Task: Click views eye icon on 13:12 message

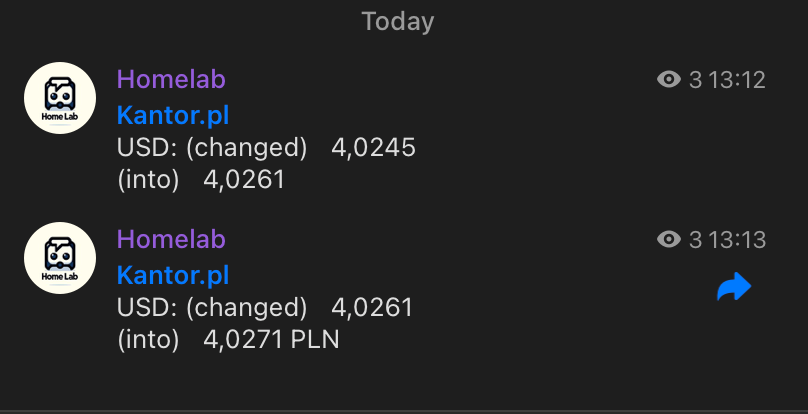Action: 669,79
